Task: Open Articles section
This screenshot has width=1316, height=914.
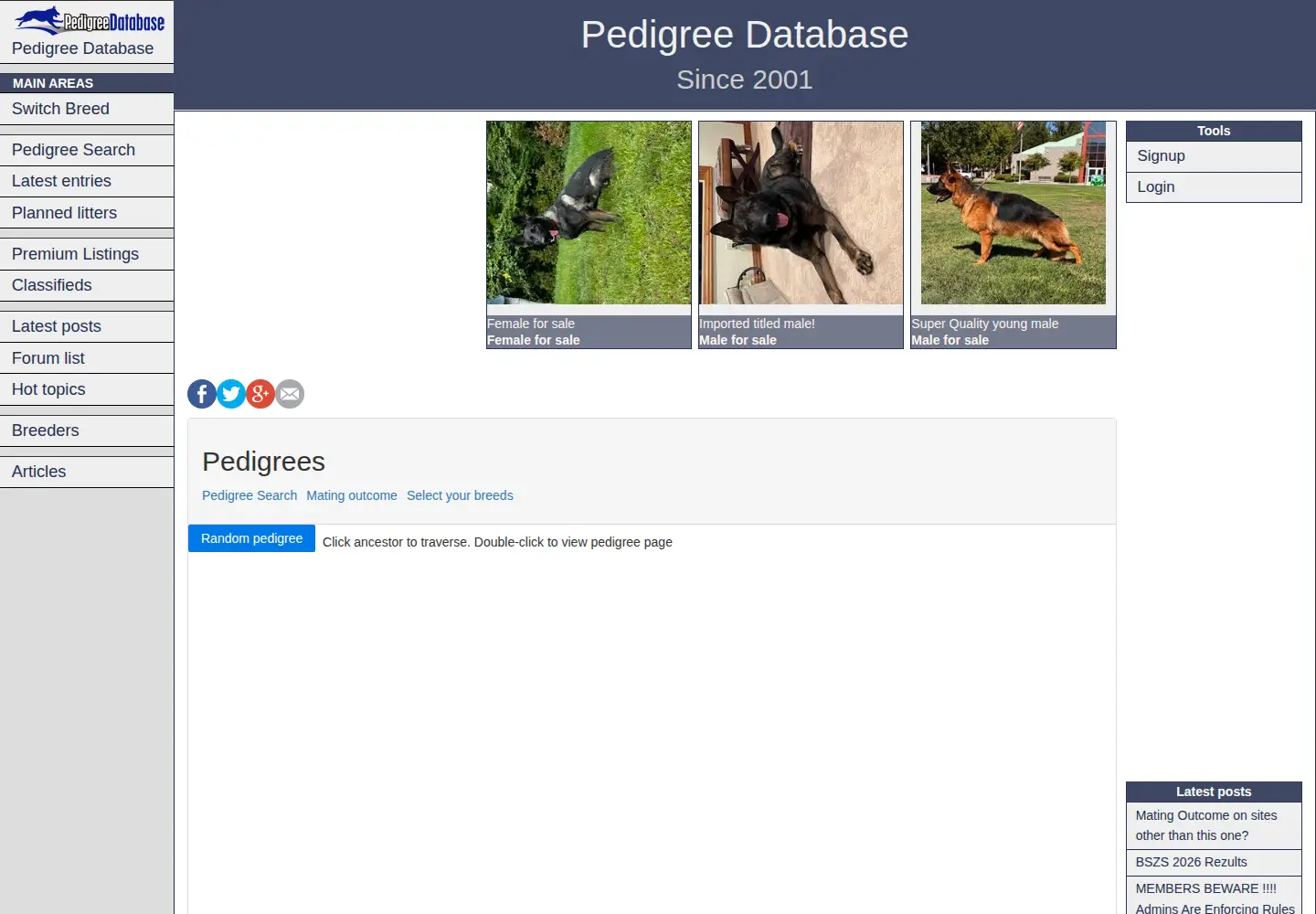Action: tap(87, 472)
